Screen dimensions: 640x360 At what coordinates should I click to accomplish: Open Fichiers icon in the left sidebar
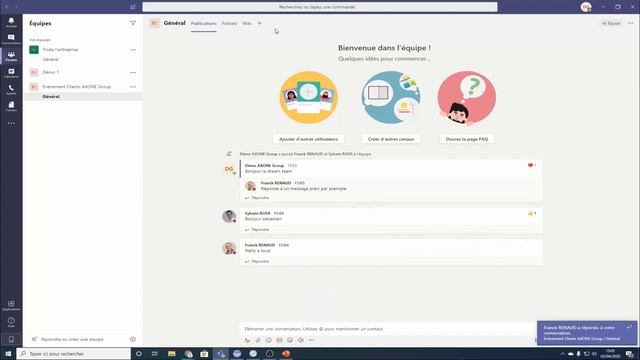click(x=11, y=107)
